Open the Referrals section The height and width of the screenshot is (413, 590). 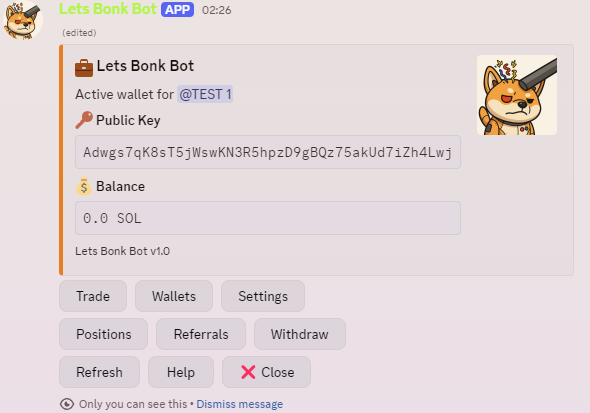tap(201, 334)
